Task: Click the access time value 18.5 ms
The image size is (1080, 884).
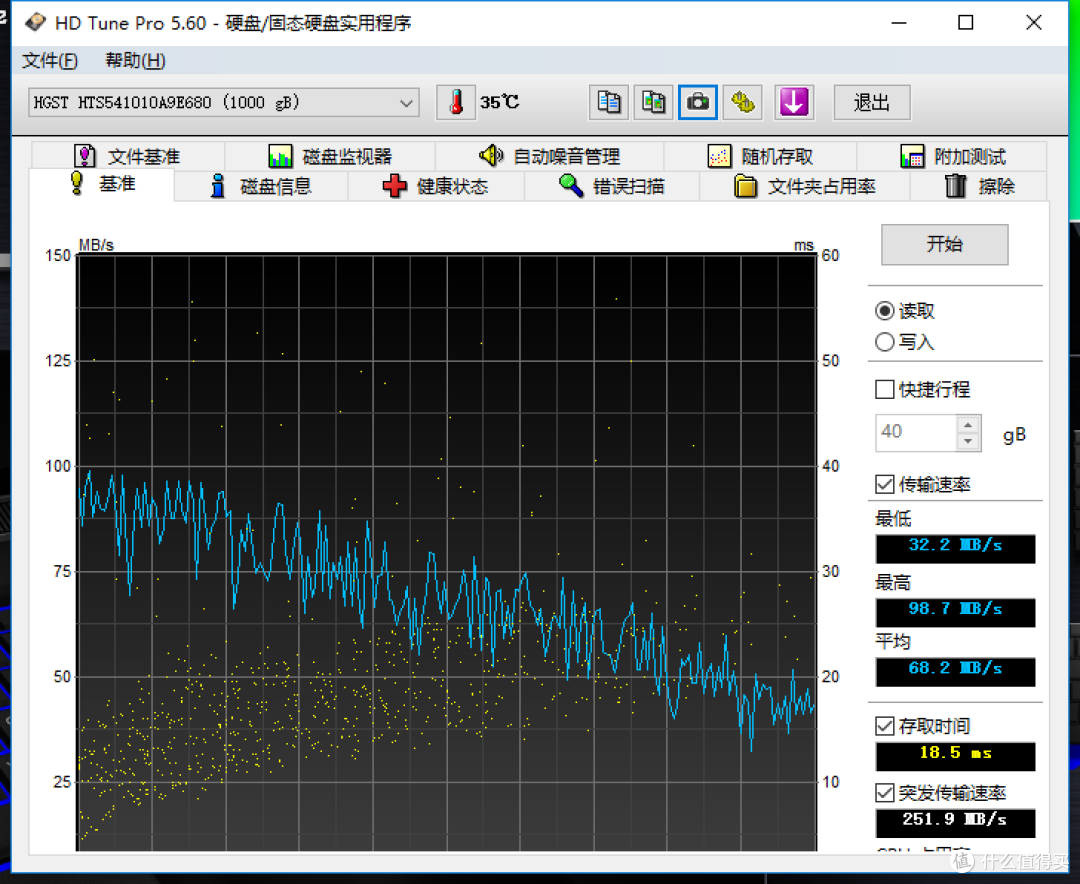Action: coord(955,757)
